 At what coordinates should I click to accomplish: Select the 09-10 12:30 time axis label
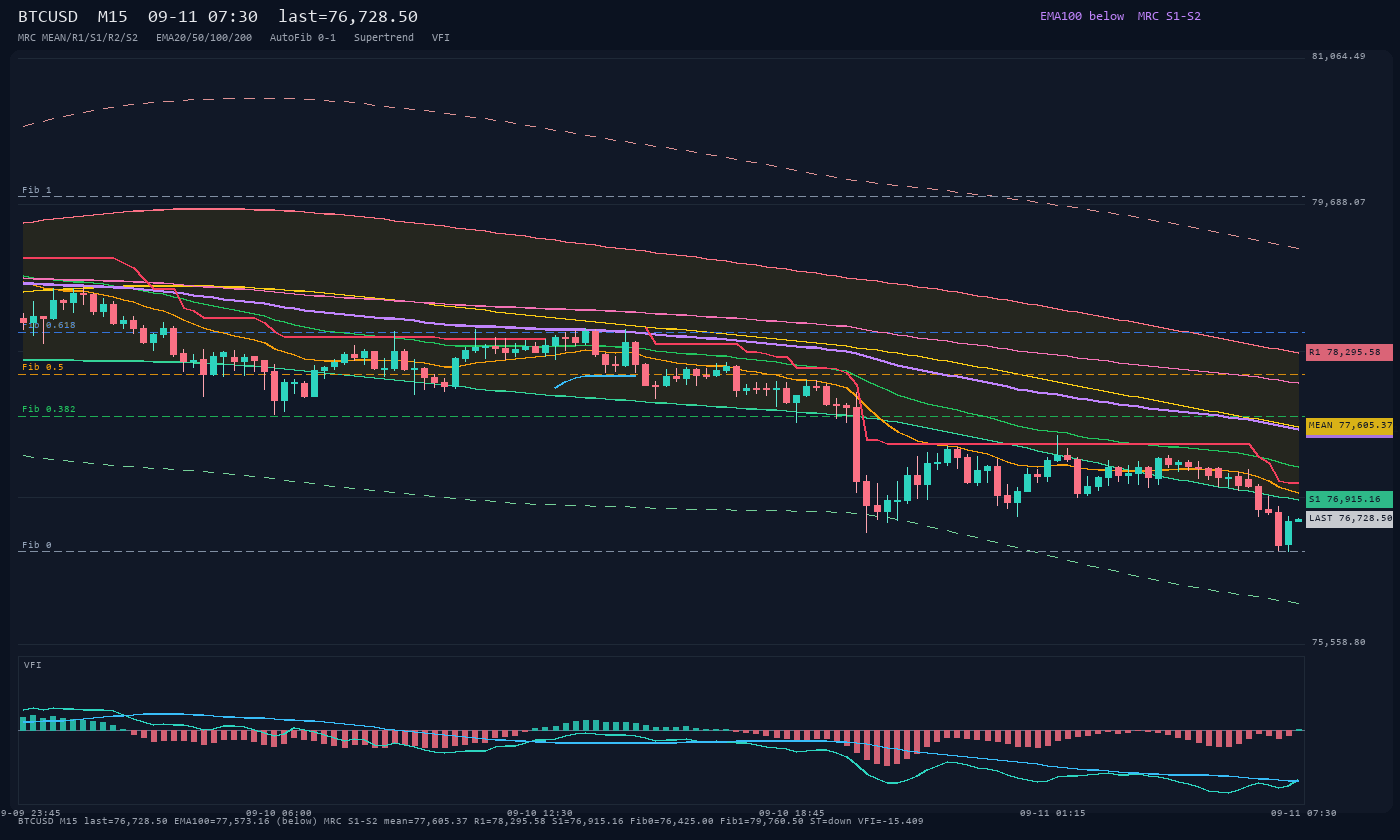point(540,813)
